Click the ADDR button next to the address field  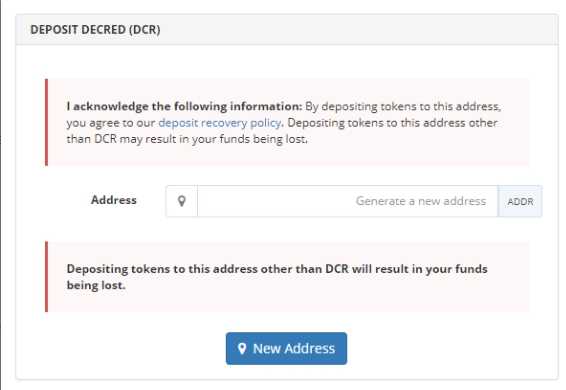pos(520,201)
